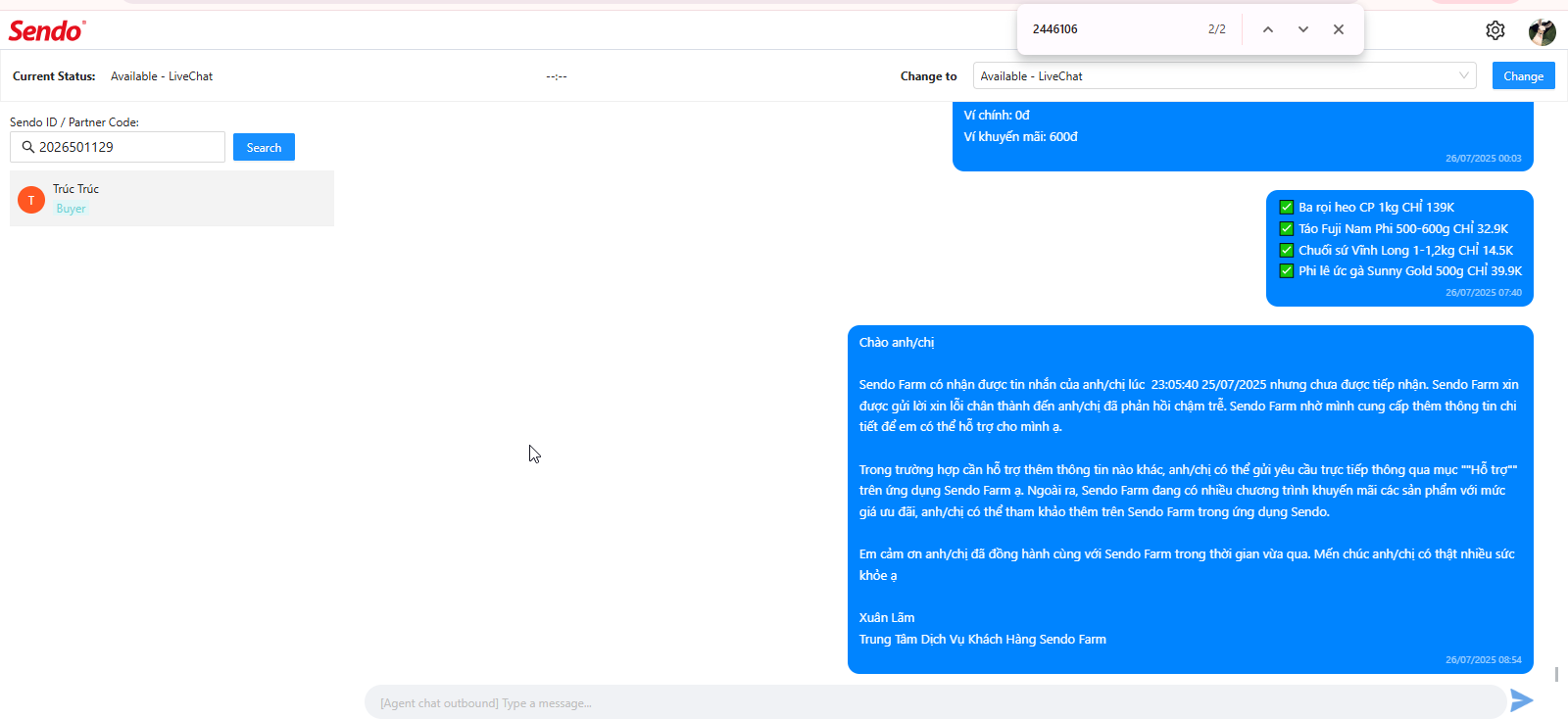Screen dimensions: 1568x719
Task: Click the magnifier icon in the Sendo ID field
Action: point(28,147)
